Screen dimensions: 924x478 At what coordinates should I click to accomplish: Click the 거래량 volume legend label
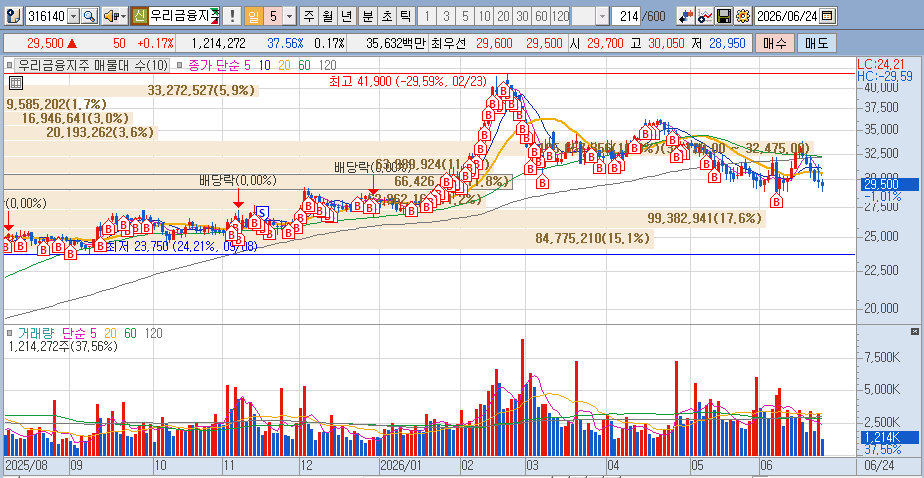(x=35, y=334)
